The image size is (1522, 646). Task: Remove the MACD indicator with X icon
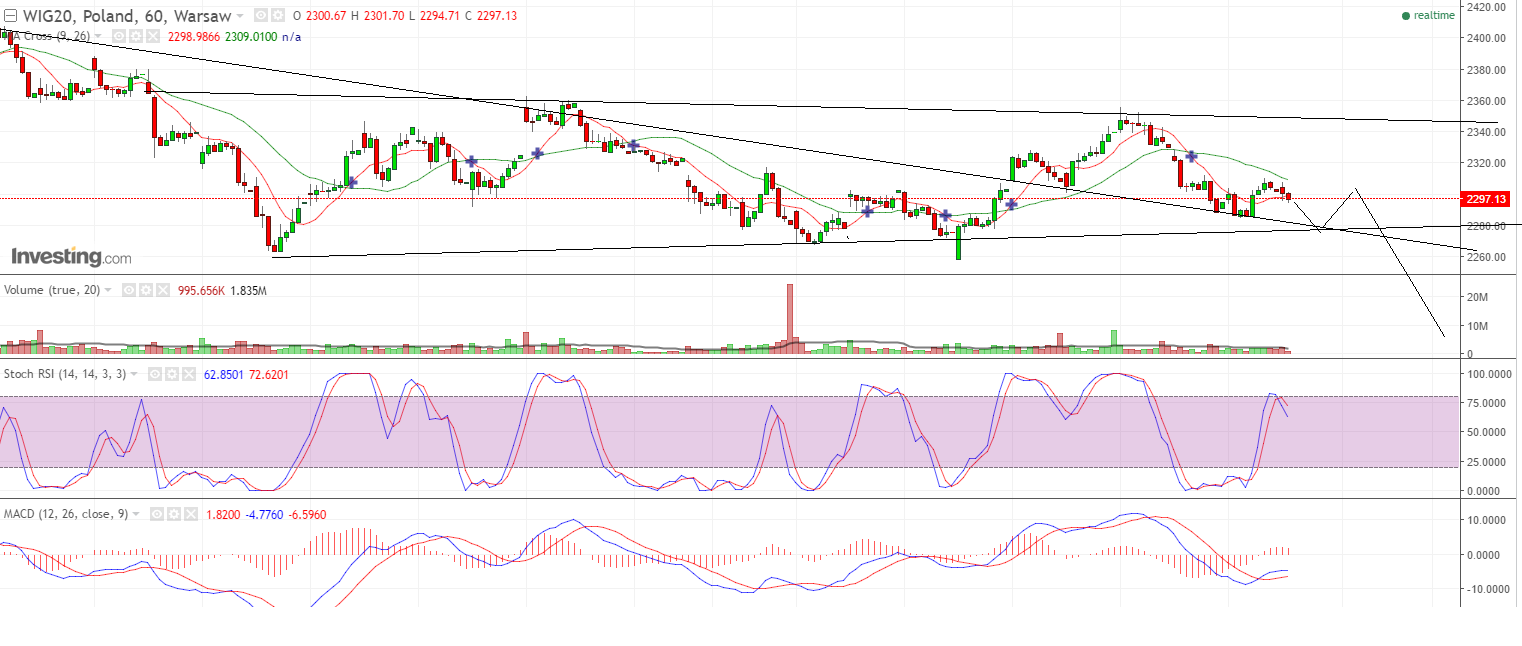pos(191,514)
